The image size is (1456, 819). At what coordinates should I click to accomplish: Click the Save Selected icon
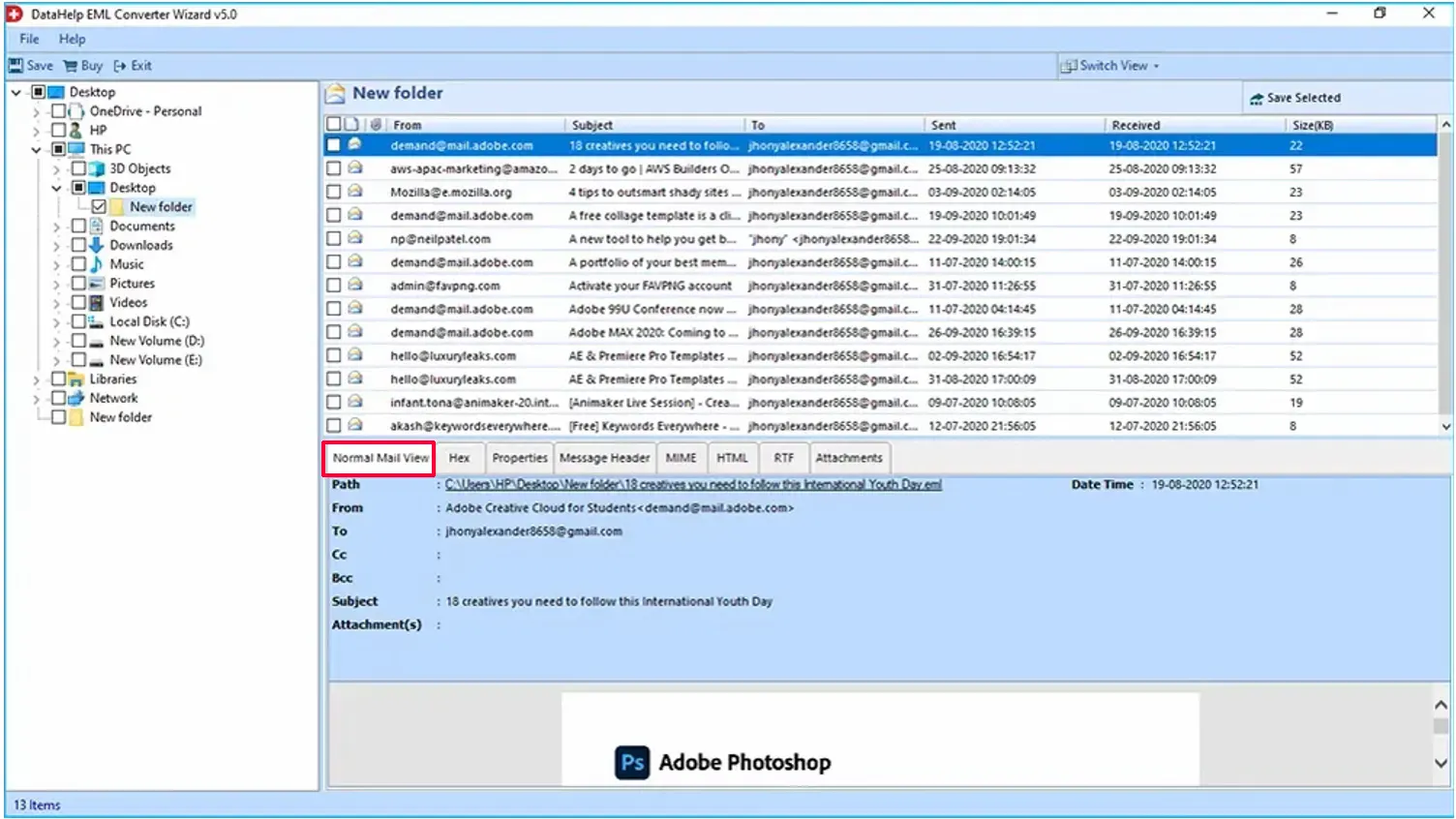tap(1257, 99)
